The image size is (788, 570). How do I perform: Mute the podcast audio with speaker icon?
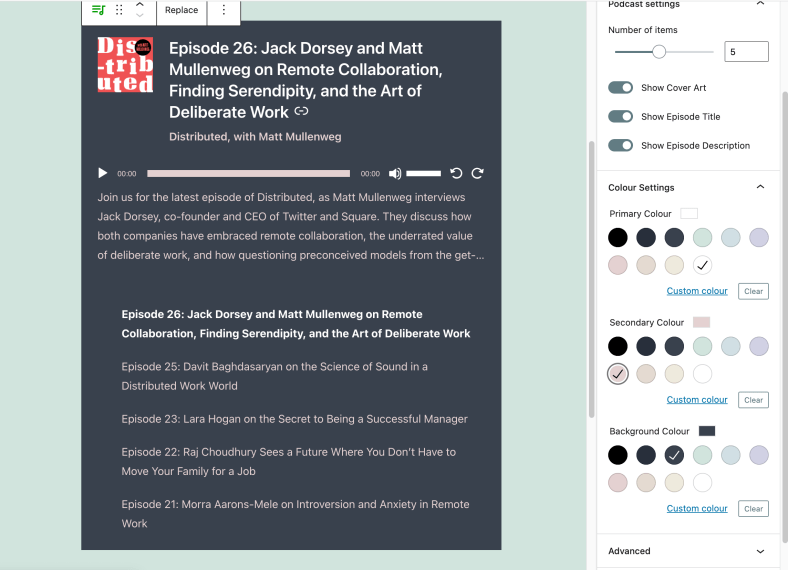pos(395,173)
